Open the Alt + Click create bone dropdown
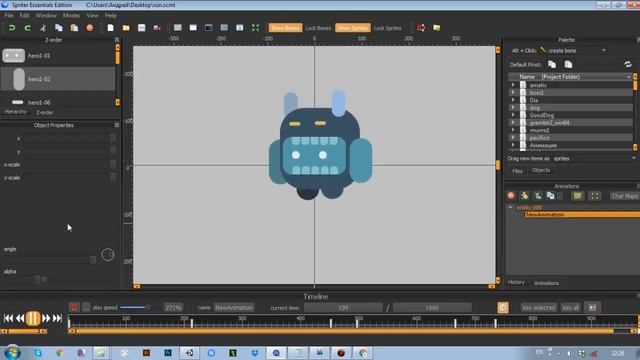 pos(573,51)
